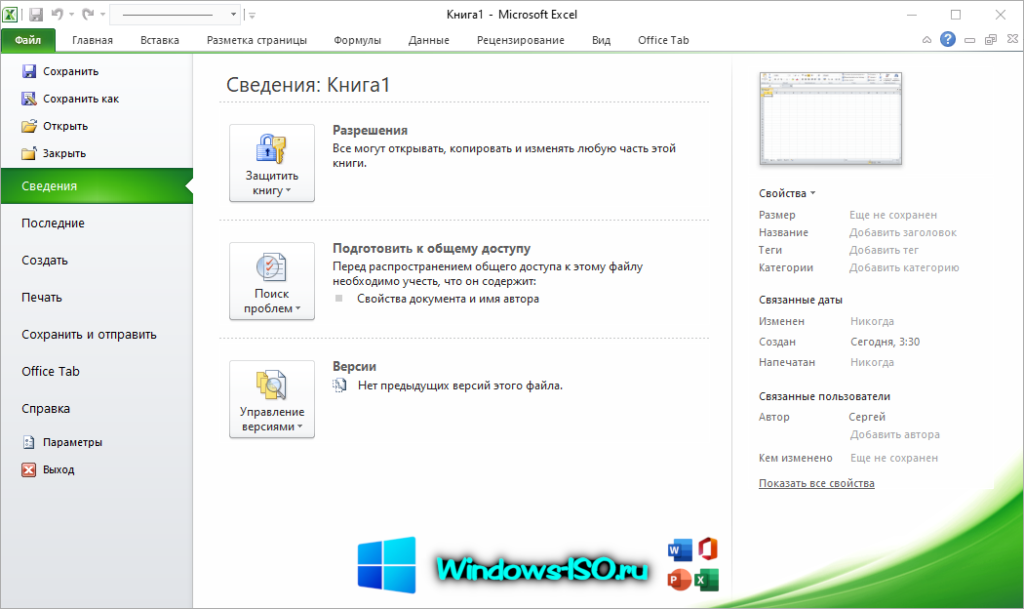Switch to the Вставка ribbon tab
Image resolution: width=1024 pixels, height=609 pixels.
pos(159,40)
